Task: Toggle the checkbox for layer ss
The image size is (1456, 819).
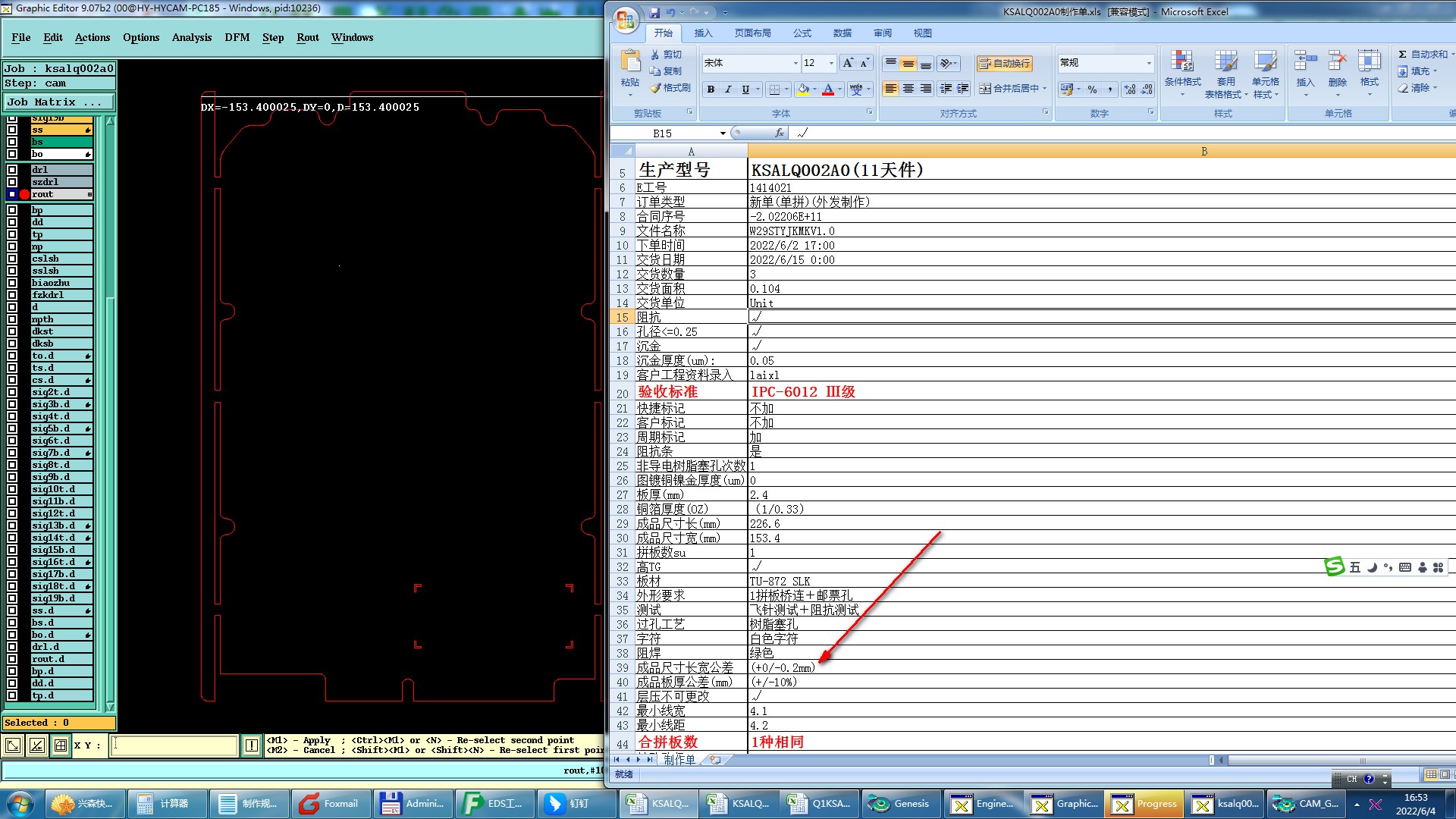Action: click(12, 130)
